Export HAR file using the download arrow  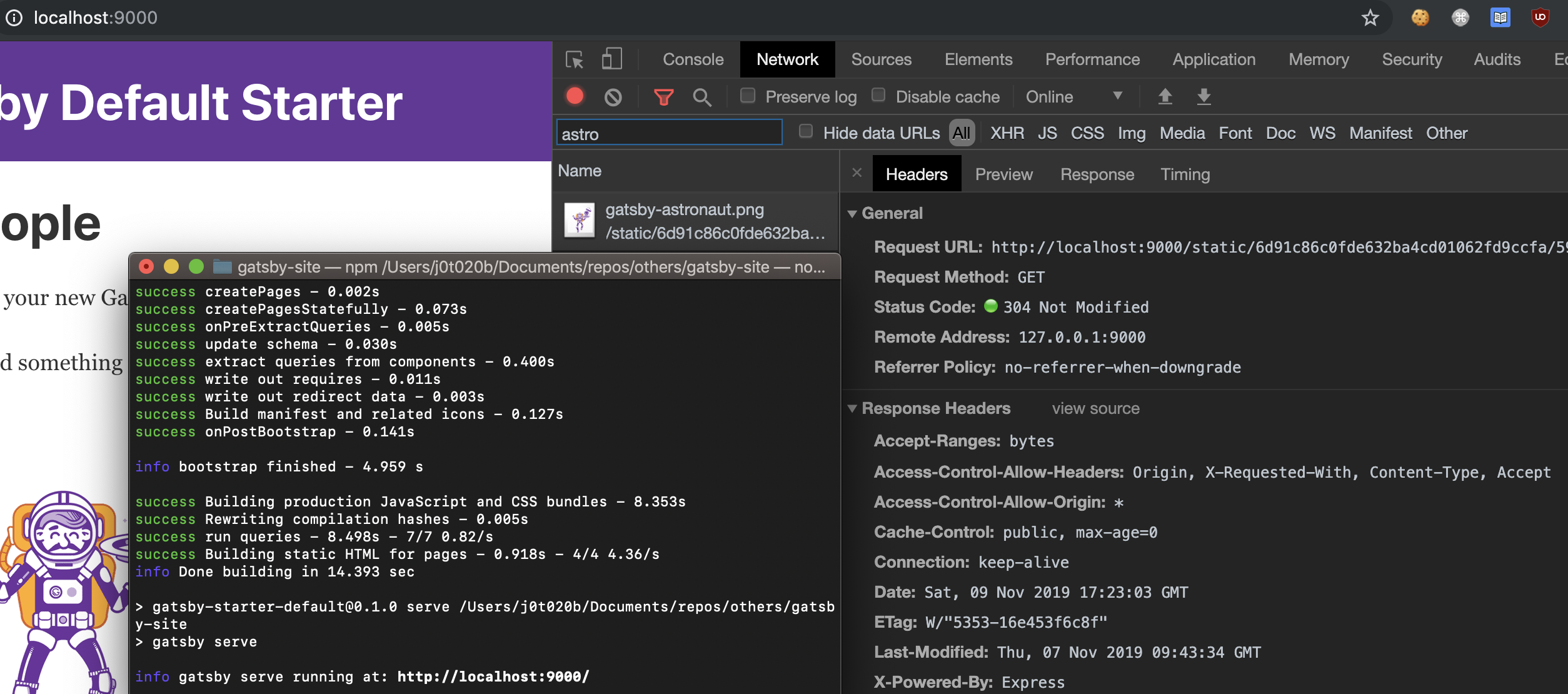click(1203, 98)
